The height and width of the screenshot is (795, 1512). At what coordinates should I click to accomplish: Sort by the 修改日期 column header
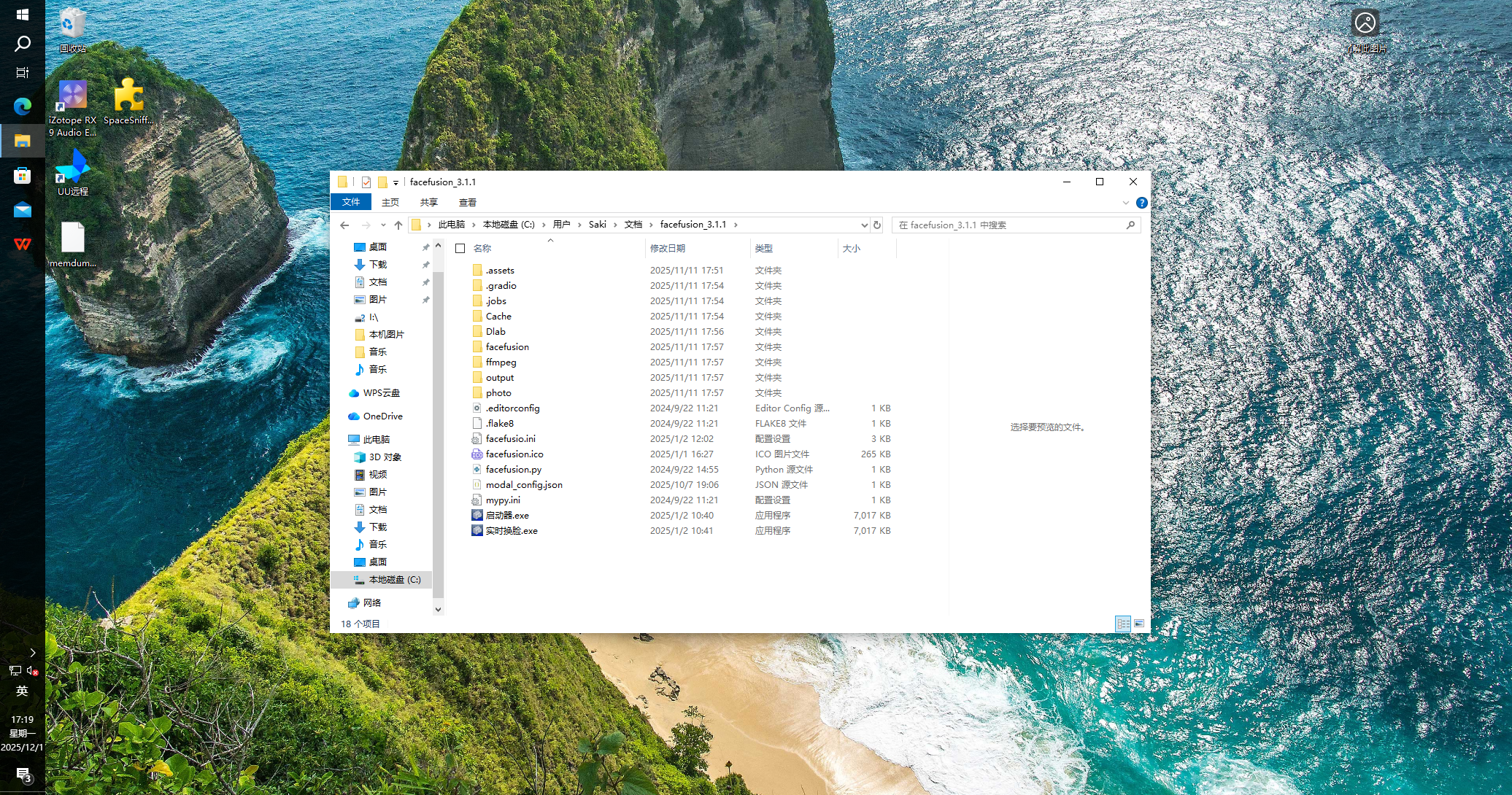click(668, 249)
